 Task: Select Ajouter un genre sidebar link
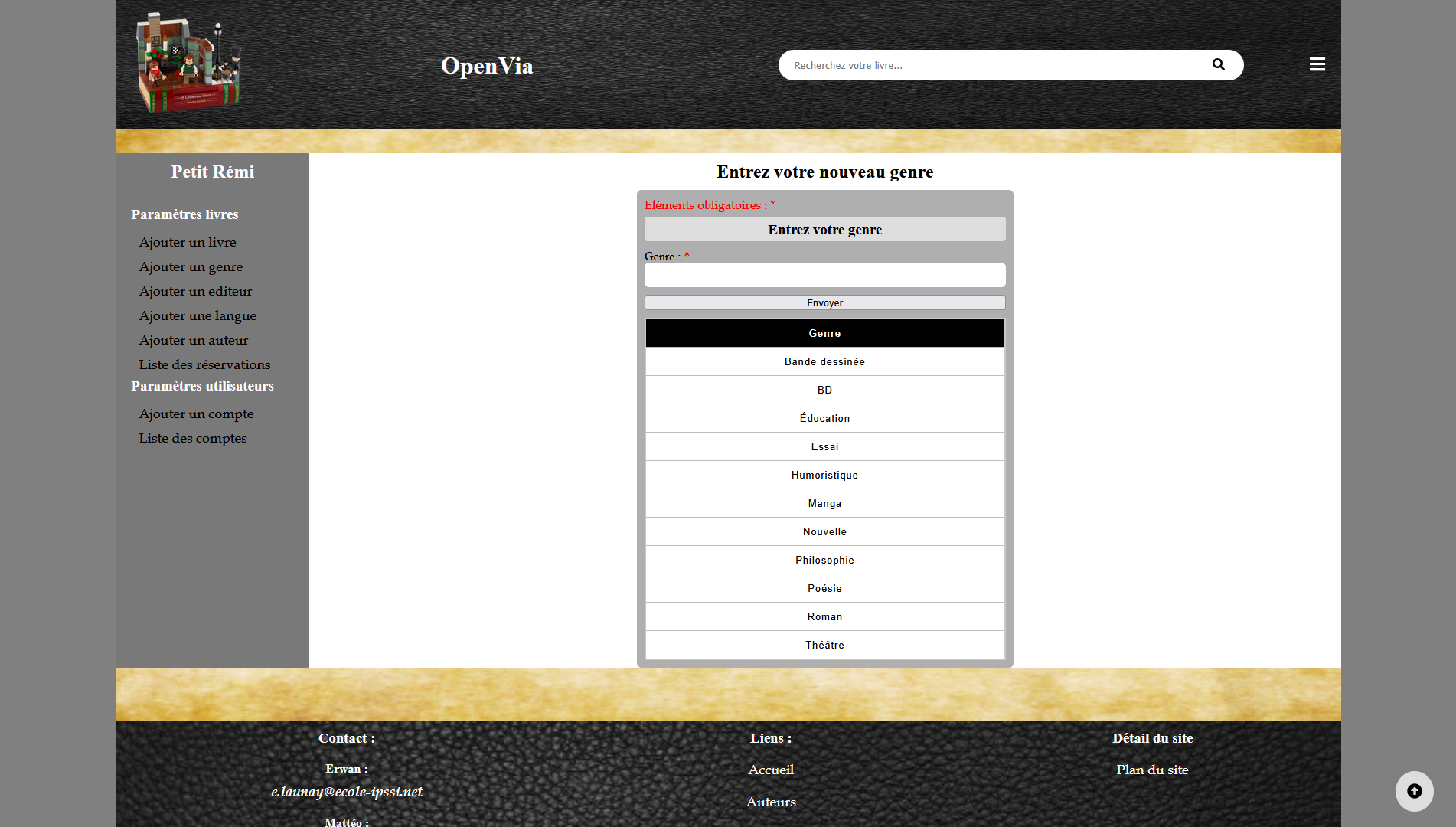point(191,266)
